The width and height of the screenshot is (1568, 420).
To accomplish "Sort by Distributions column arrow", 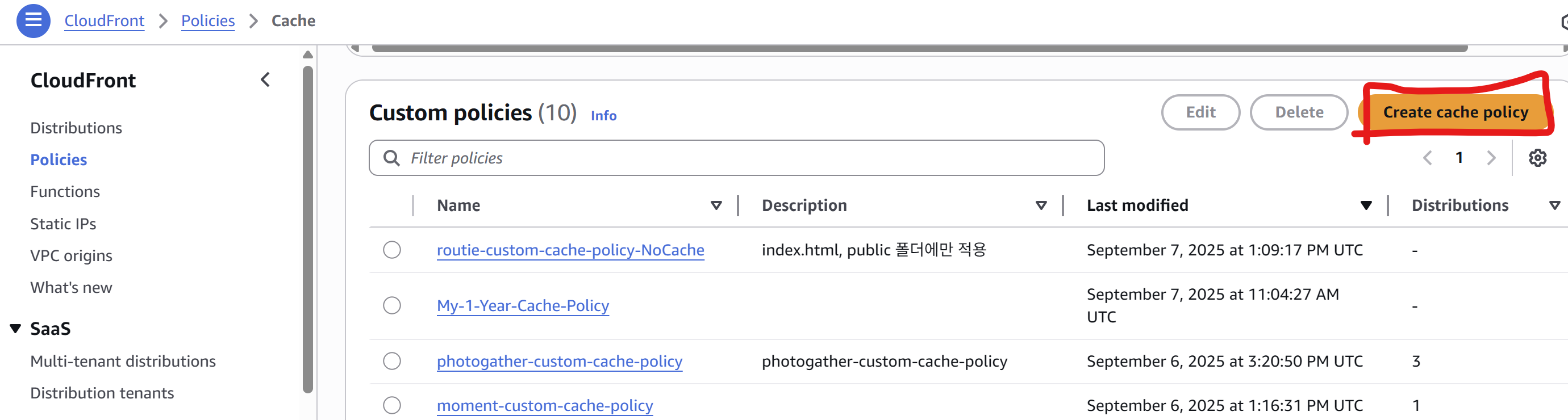I will [x=1554, y=205].
